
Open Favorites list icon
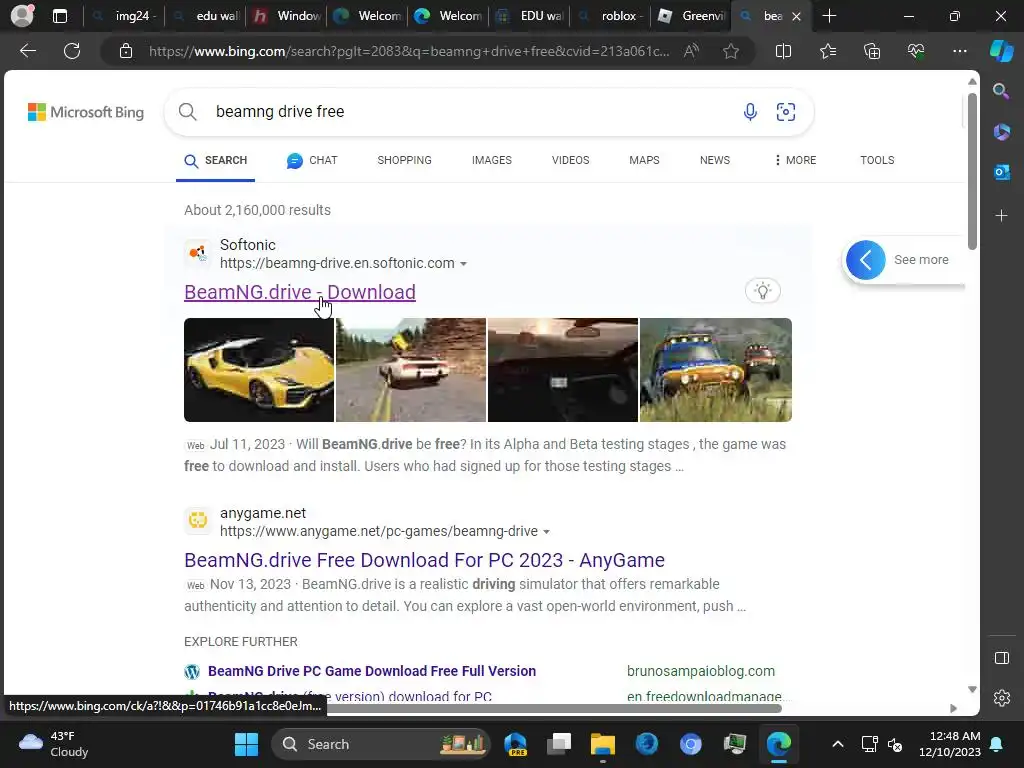click(827, 51)
